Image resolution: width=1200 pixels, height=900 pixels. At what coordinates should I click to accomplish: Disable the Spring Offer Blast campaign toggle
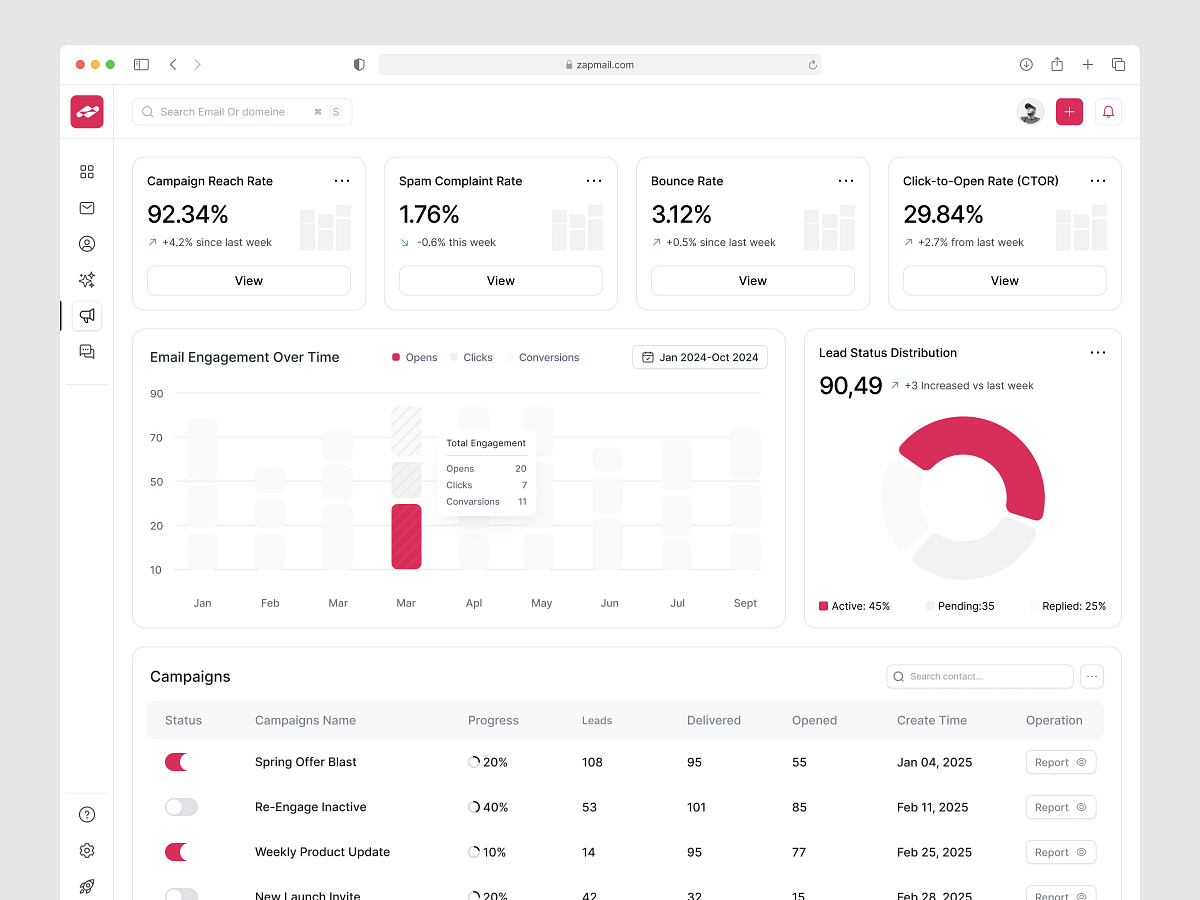pos(177,762)
